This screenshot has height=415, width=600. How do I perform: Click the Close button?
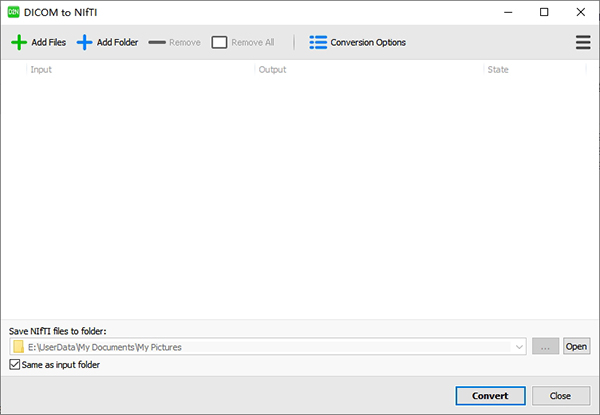[x=561, y=395]
